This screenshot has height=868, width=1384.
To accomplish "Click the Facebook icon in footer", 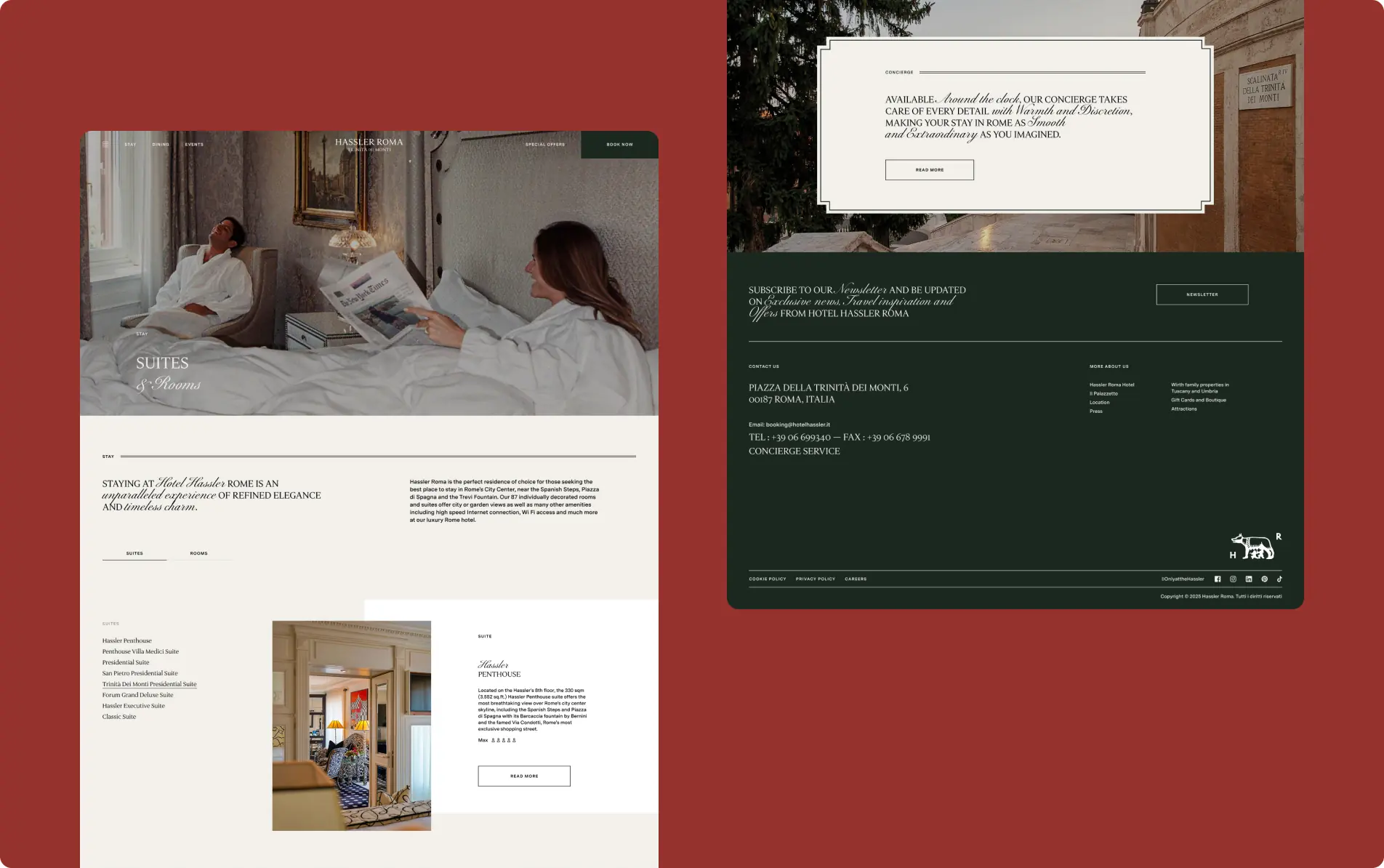I will [1218, 579].
